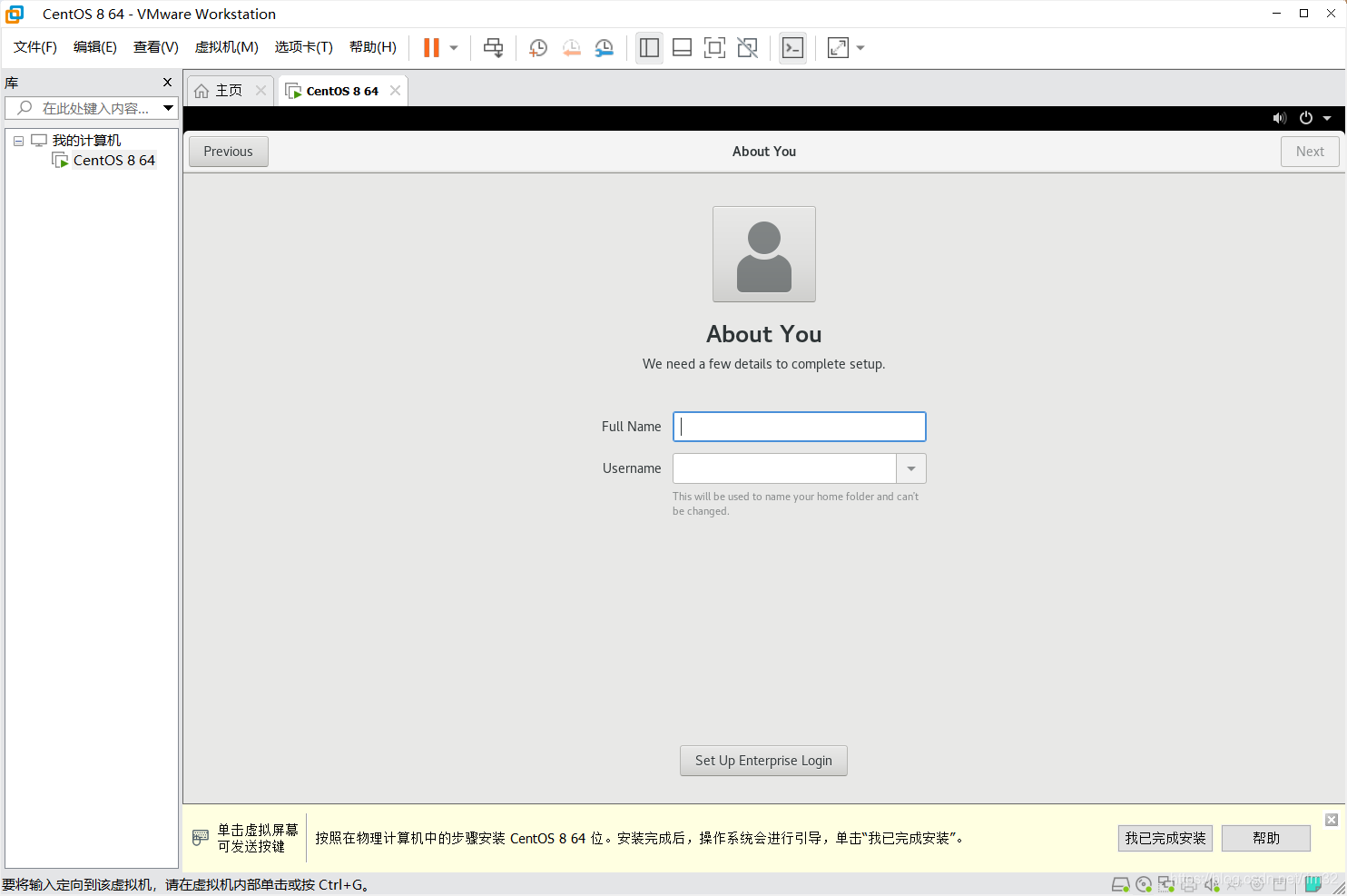Toggle the thumbnail bar view

point(682,48)
